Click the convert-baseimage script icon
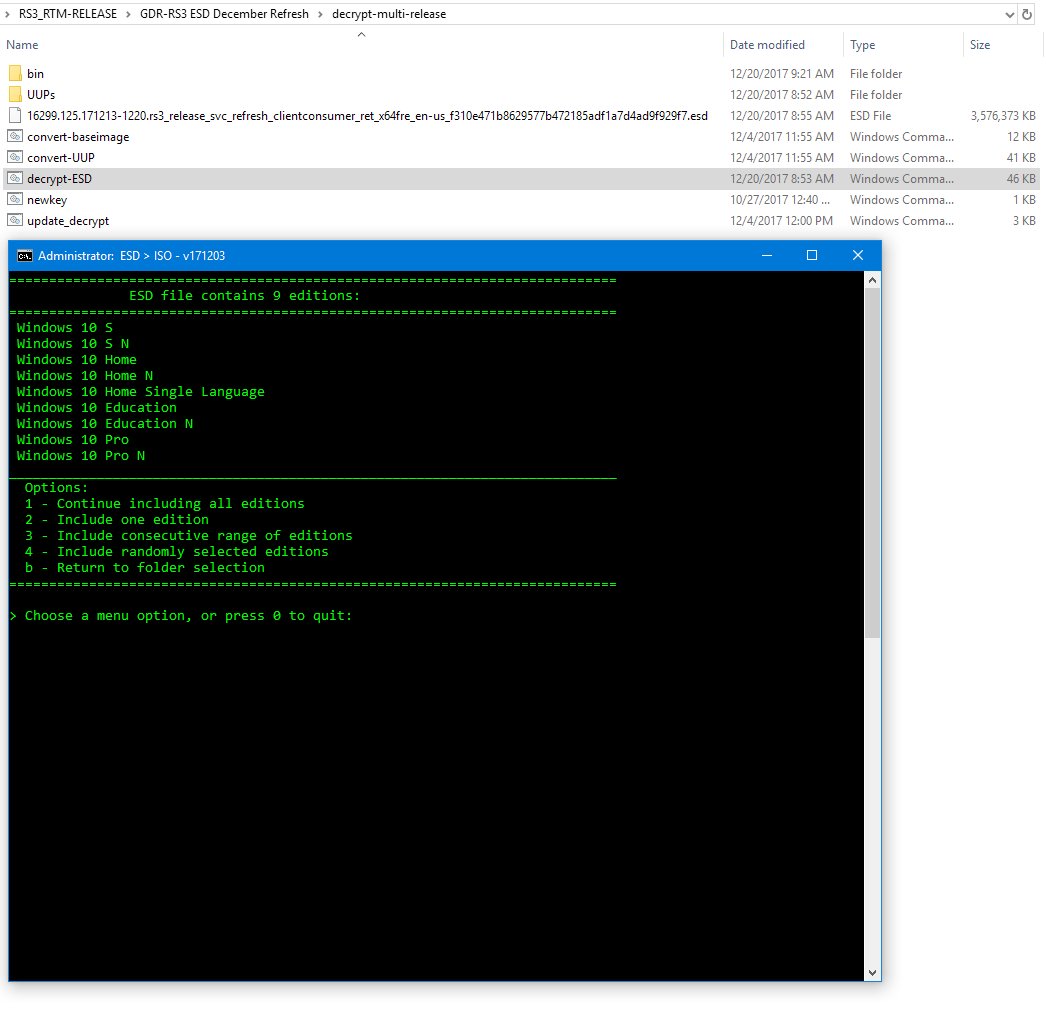 (15, 136)
